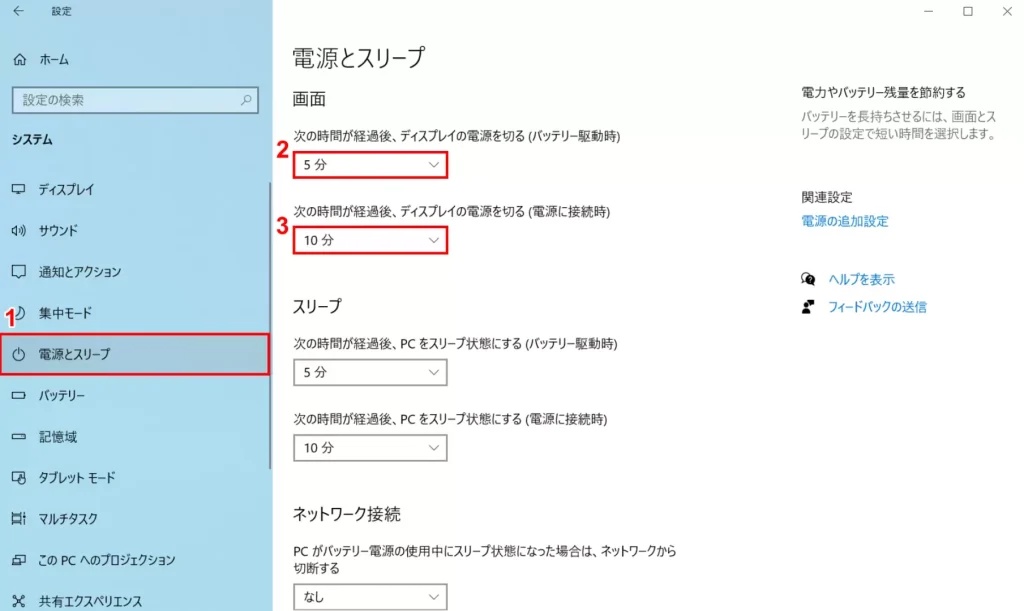Open the 電源の追加設定 link
The height and width of the screenshot is (611, 1024).
[844, 221]
